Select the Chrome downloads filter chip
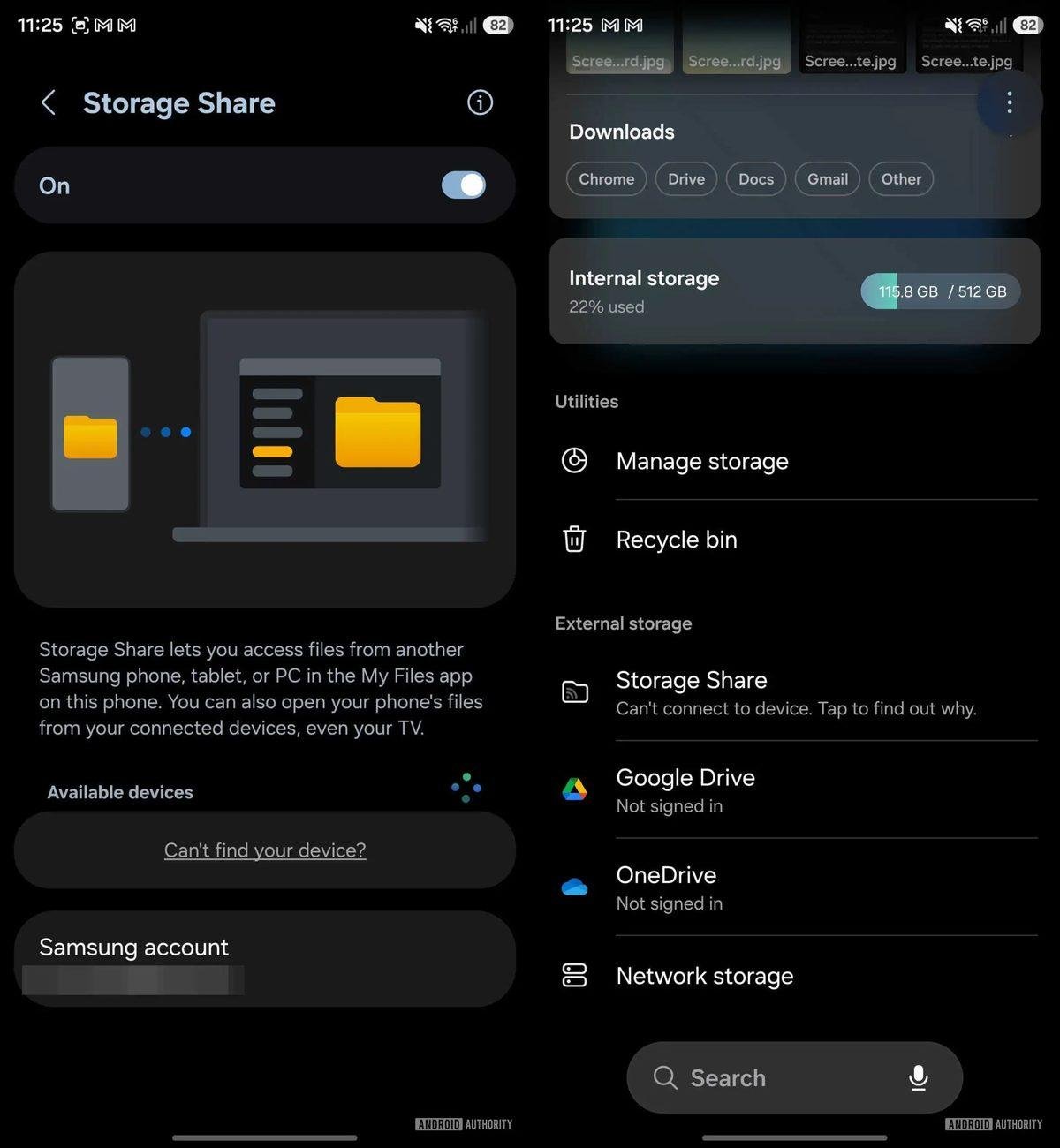 [606, 179]
